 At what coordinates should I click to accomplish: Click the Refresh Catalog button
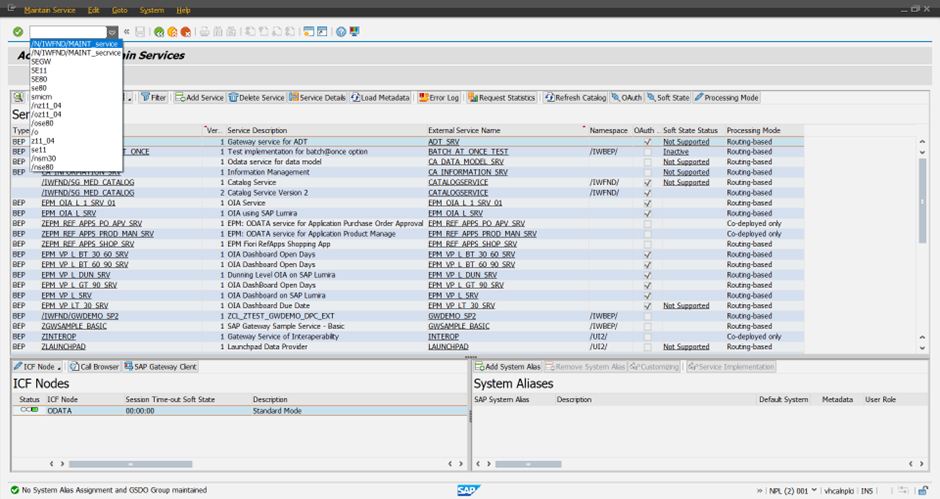coord(576,98)
